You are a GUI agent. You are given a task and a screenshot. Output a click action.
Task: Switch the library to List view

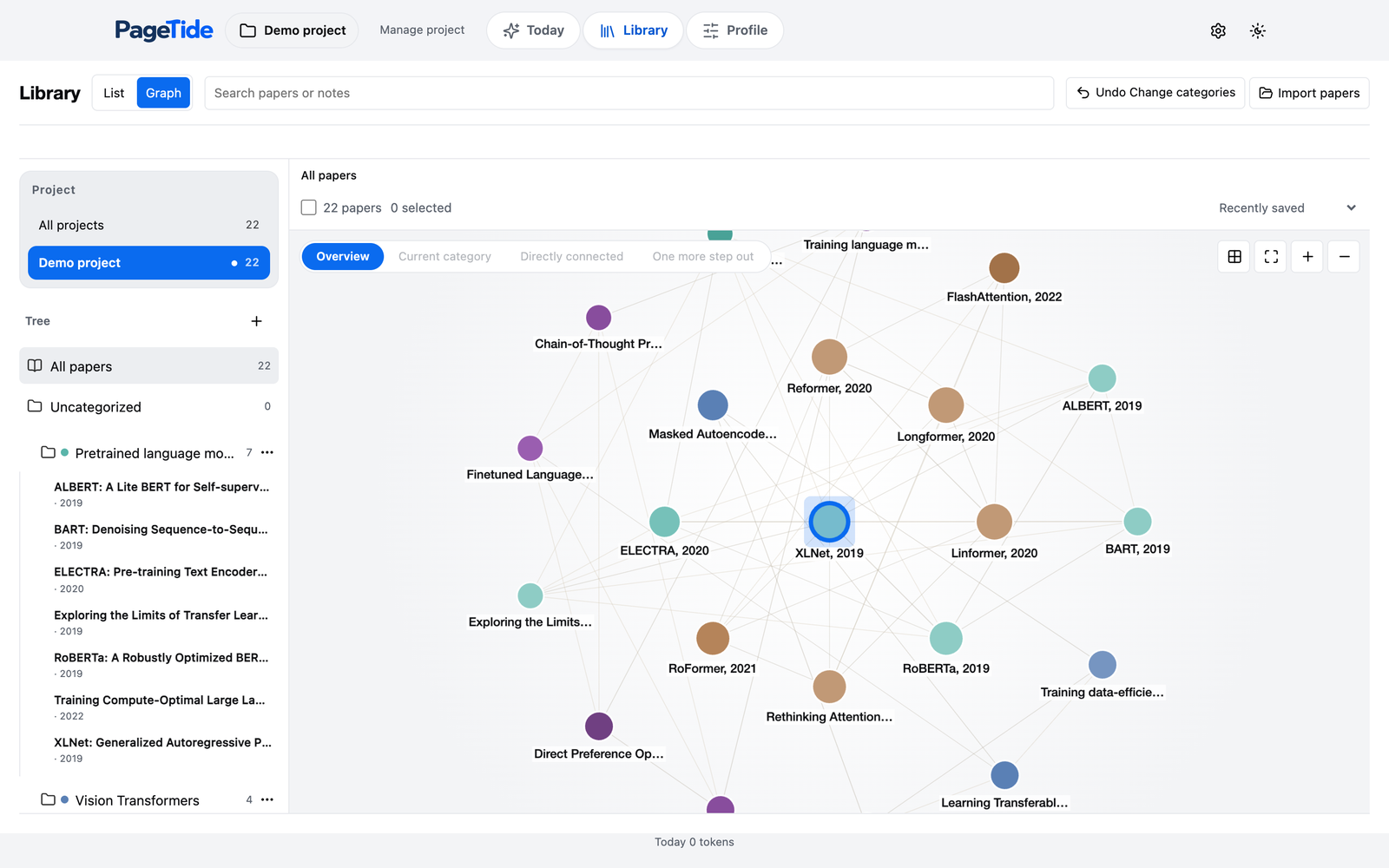[x=114, y=93]
